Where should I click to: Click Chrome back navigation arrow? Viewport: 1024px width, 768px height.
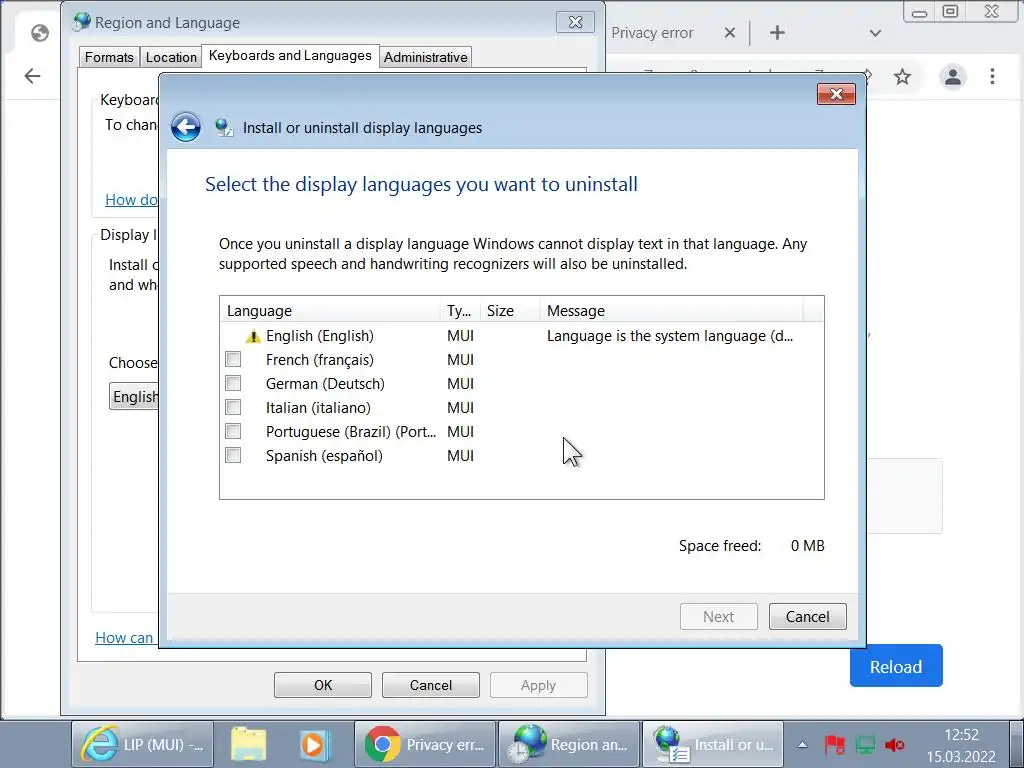[x=32, y=76]
